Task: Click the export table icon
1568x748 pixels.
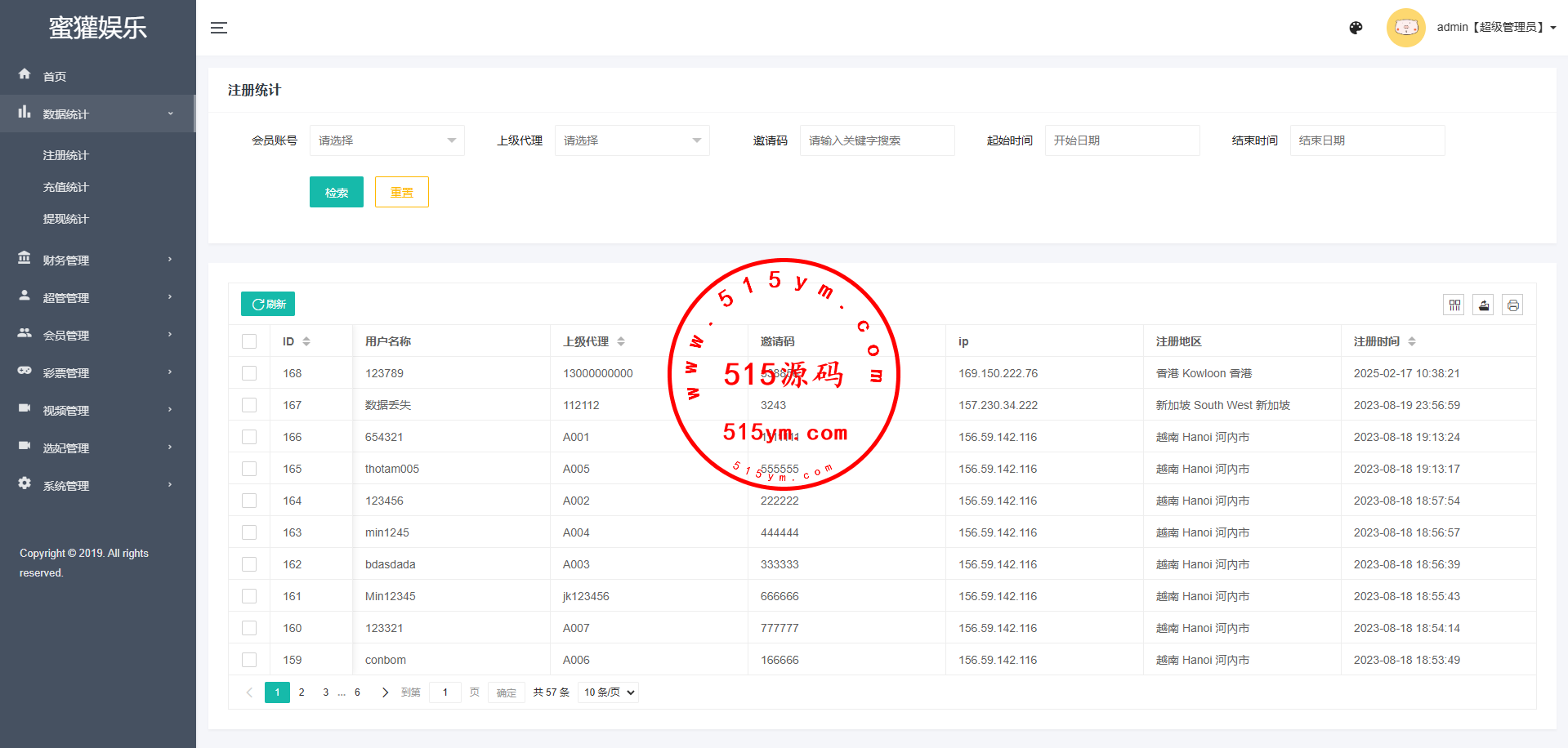Action: tap(1483, 305)
